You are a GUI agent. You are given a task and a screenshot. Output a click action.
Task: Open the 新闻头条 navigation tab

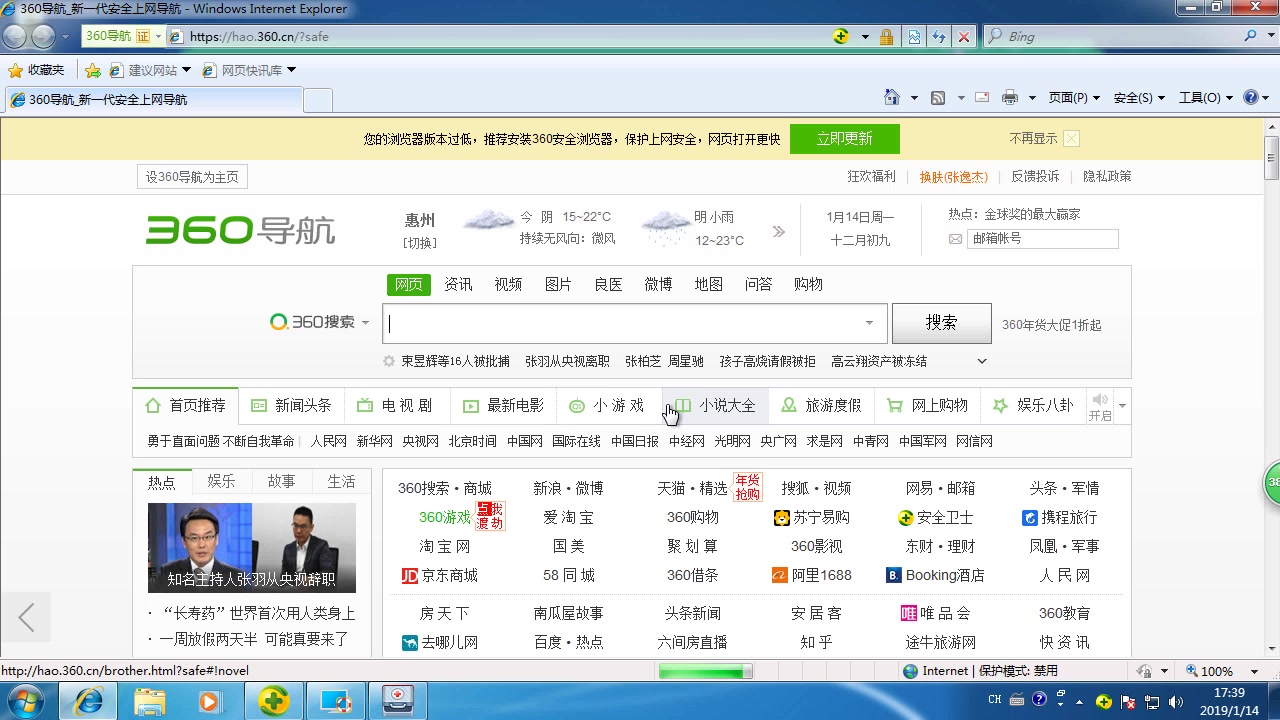[291, 406]
